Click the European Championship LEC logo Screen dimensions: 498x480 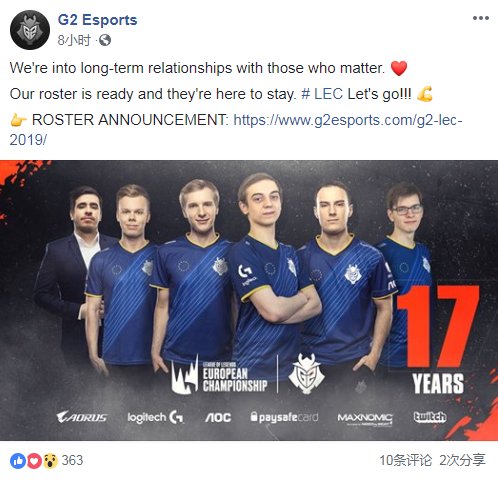(x=220, y=375)
